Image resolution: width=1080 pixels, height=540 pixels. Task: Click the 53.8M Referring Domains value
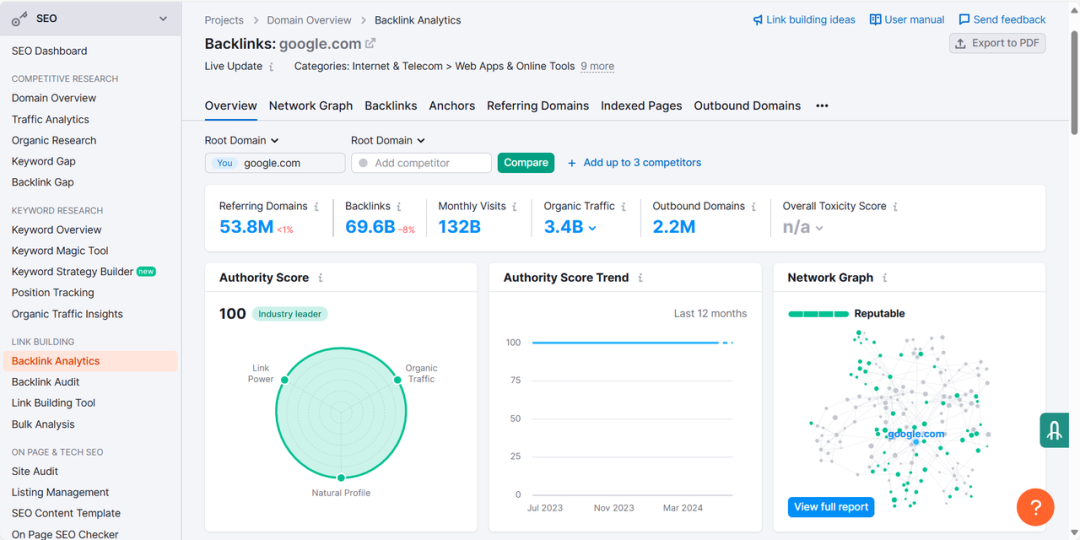247,227
